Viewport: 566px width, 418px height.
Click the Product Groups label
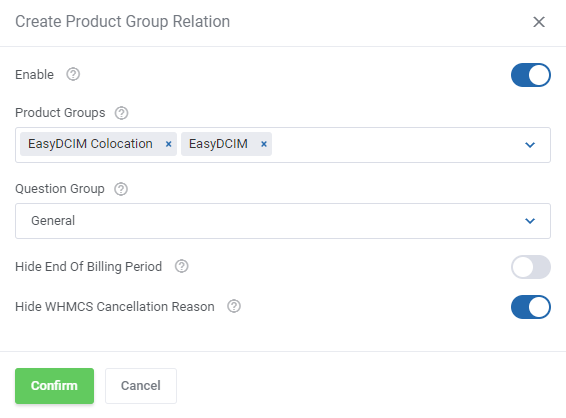pyautogui.click(x=60, y=113)
